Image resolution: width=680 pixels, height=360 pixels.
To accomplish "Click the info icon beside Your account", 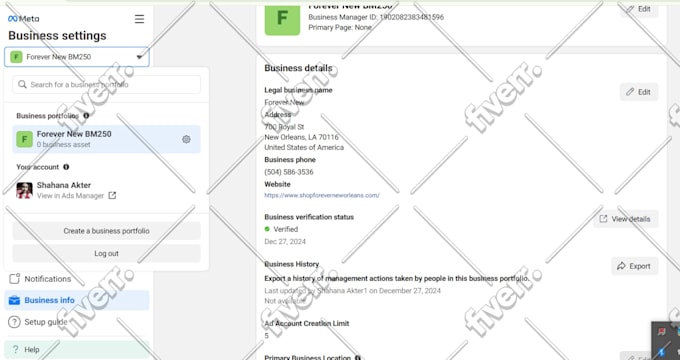I will tap(66, 167).
